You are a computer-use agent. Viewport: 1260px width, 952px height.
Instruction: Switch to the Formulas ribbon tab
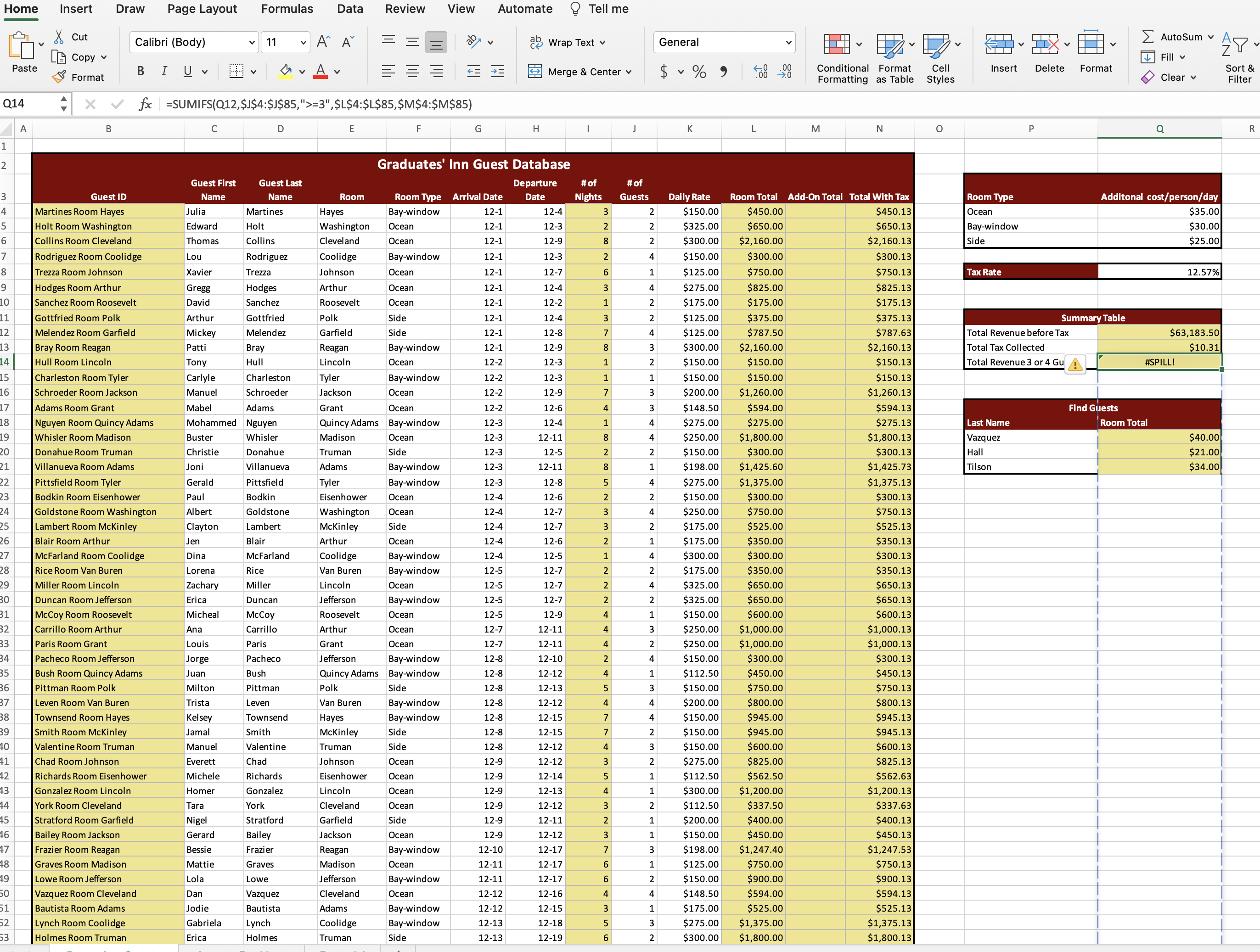(x=287, y=9)
